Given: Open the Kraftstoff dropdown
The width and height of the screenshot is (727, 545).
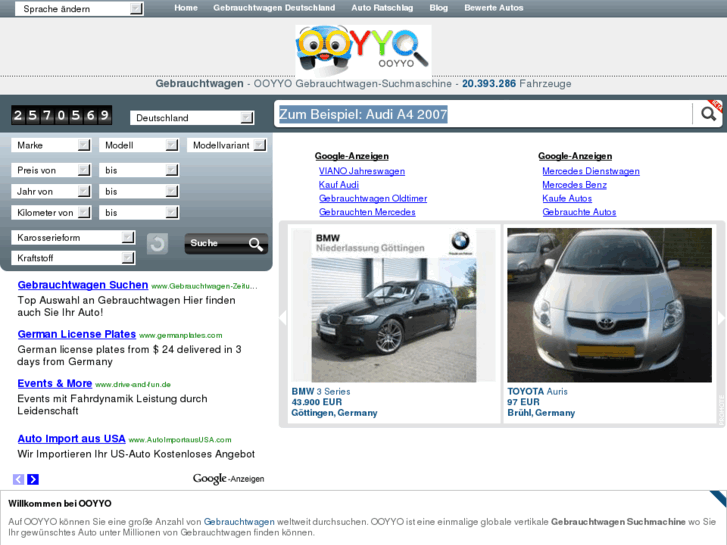Looking at the screenshot, I should [x=73, y=258].
